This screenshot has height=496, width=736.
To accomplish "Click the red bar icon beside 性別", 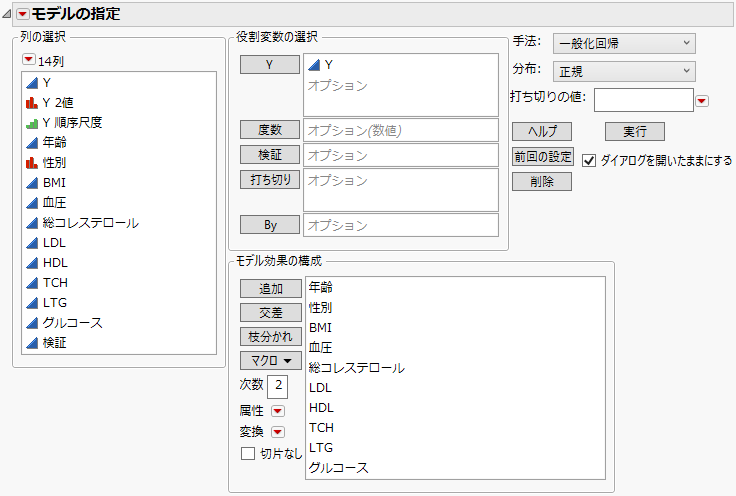I will 31,162.
